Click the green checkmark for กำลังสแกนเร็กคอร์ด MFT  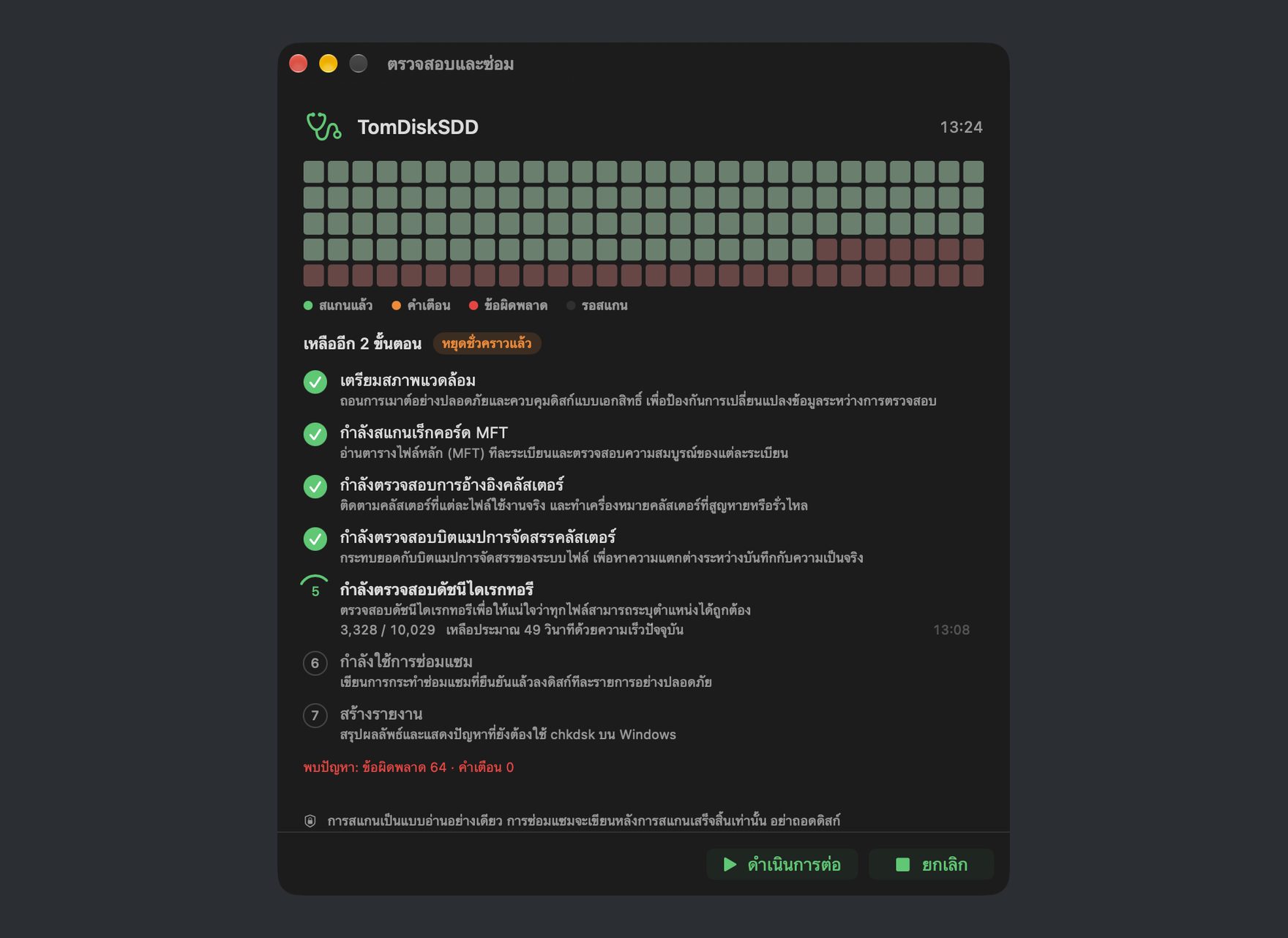tap(315, 434)
